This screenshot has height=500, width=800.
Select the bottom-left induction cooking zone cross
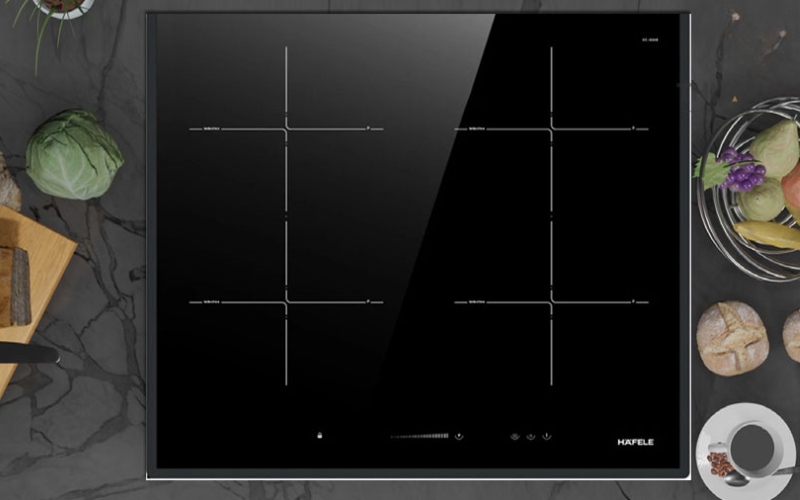coord(286,301)
